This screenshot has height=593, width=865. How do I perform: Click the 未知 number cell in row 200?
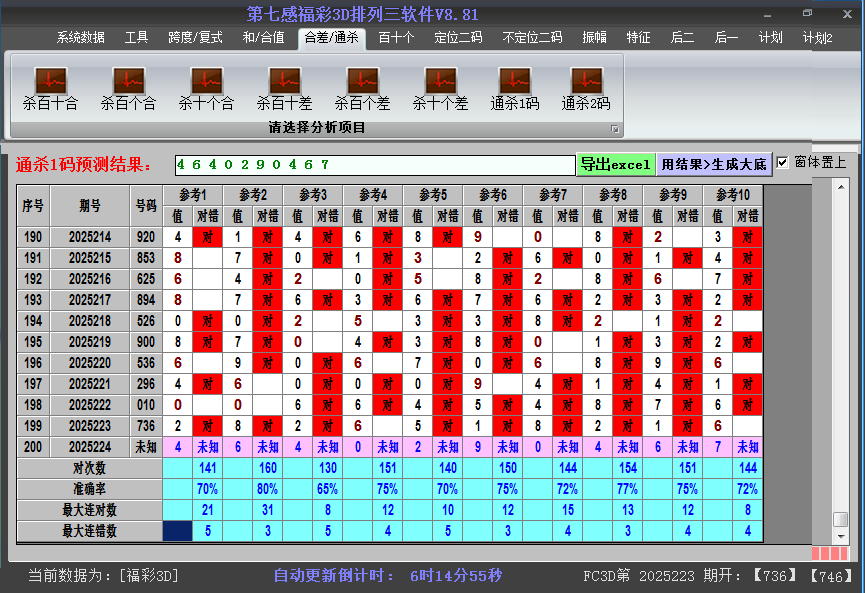[x=146, y=447]
